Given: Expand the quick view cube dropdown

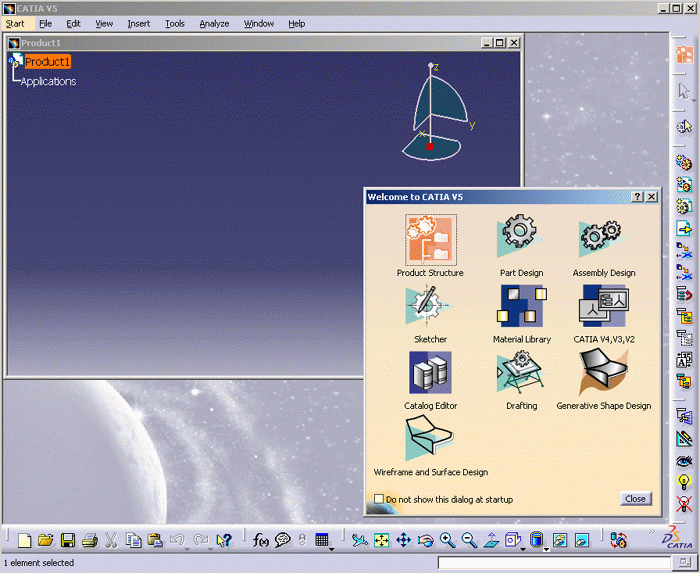Looking at the screenshot, I should coord(522,548).
